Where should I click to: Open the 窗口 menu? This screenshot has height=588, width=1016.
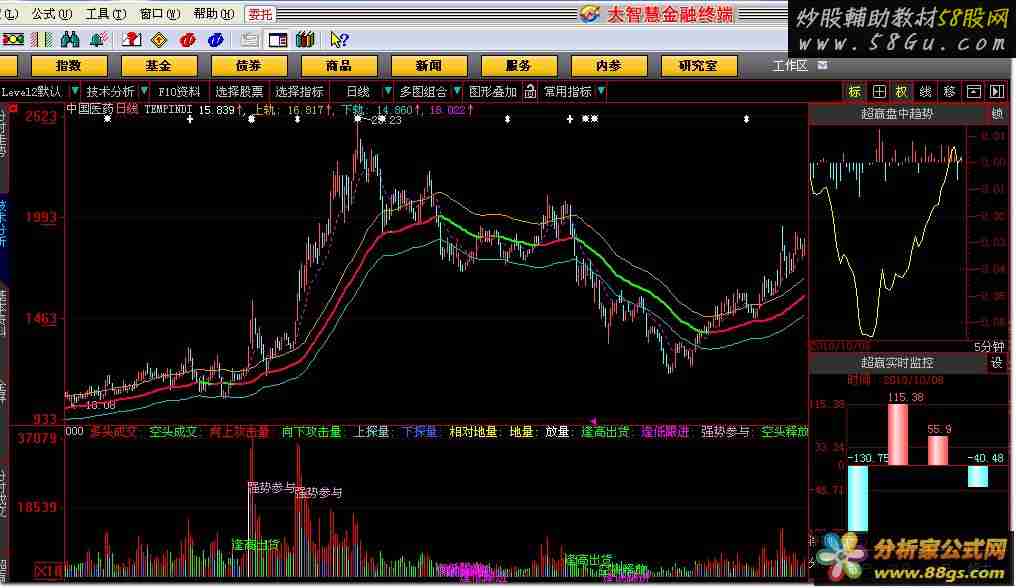click(160, 14)
